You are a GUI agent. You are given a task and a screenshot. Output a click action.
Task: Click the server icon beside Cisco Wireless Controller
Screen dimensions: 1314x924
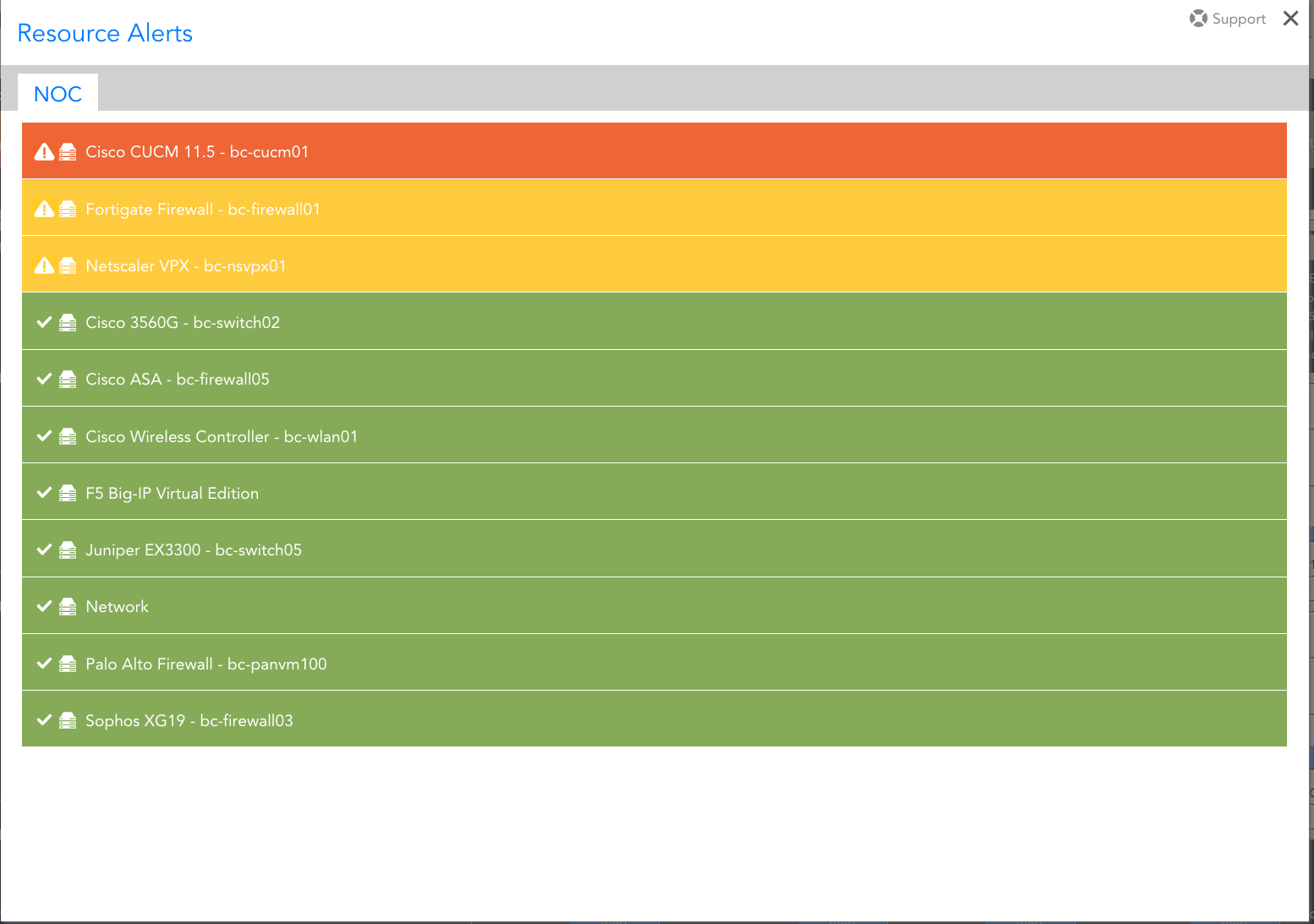pyautogui.click(x=68, y=436)
